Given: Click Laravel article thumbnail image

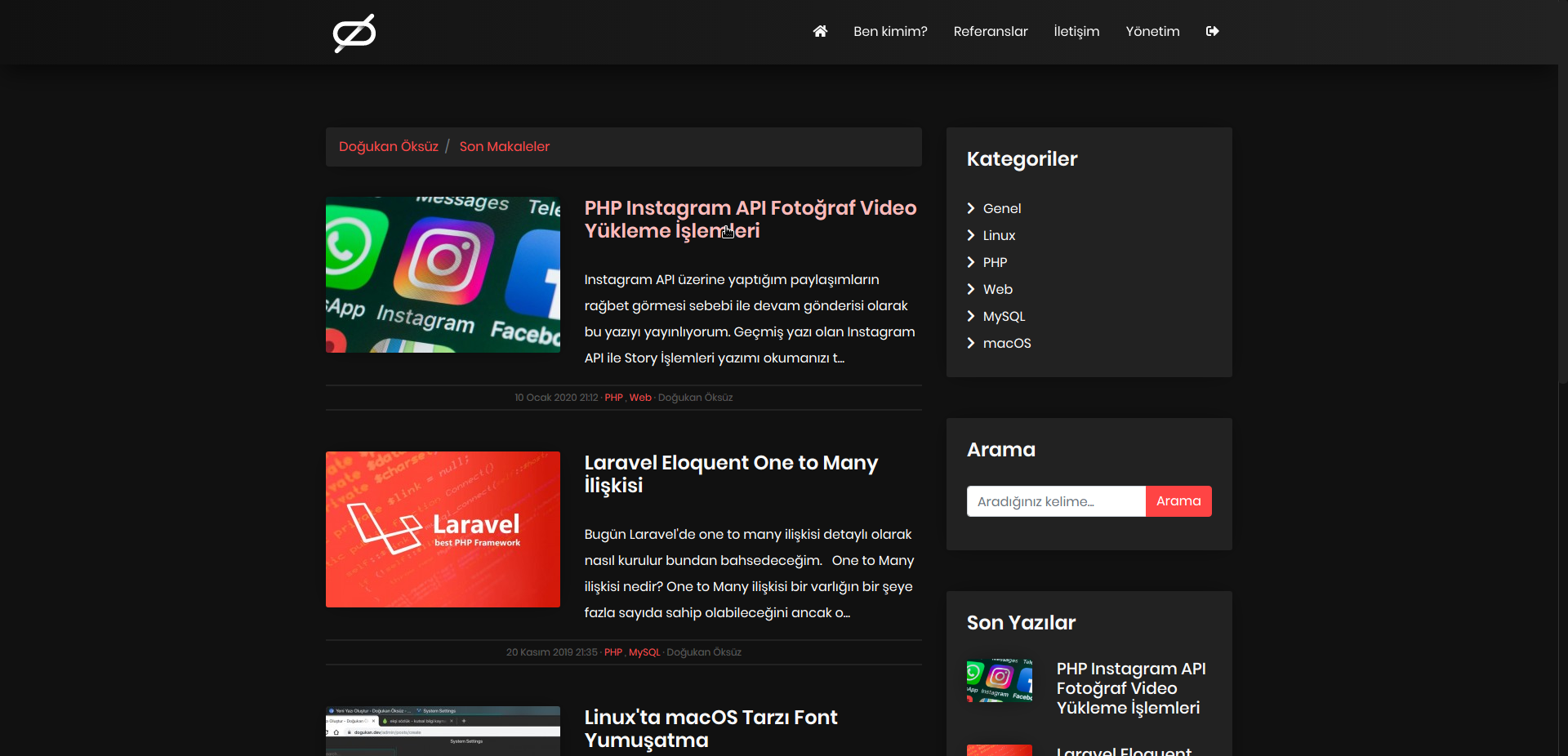Looking at the screenshot, I should (x=443, y=529).
